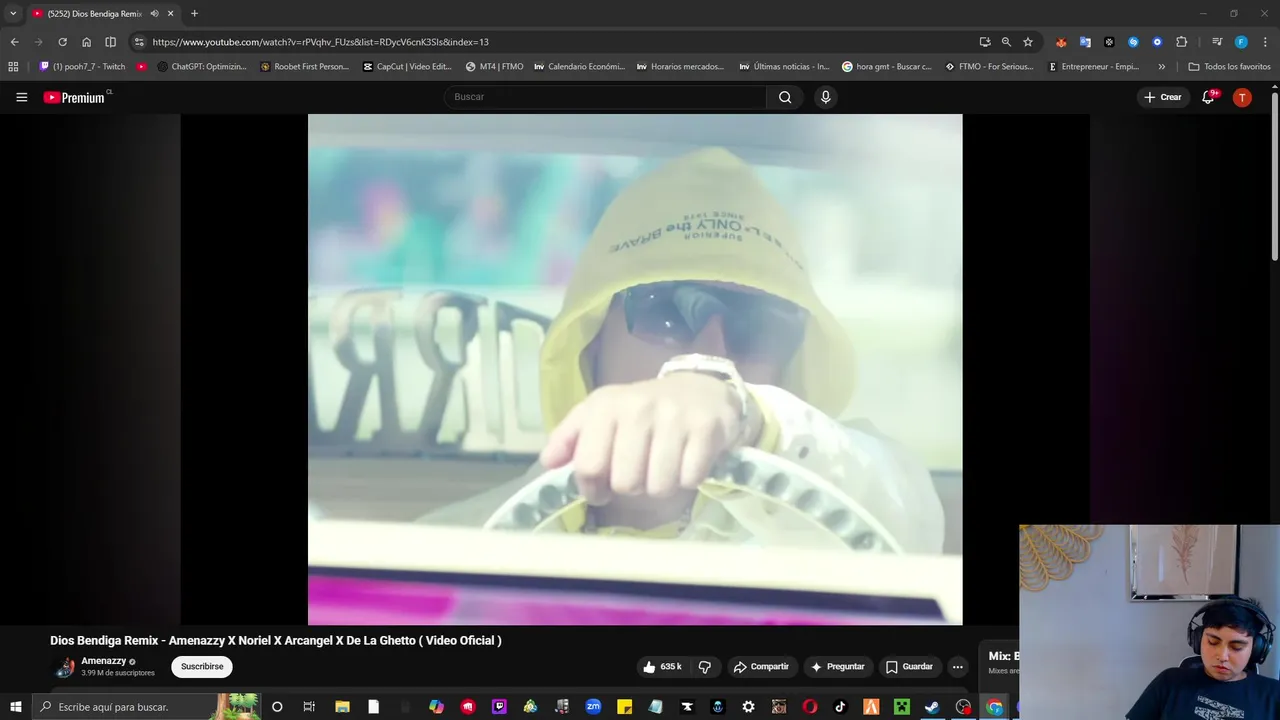Expand hidden bookmarks overflow chevron

pos(1161,67)
